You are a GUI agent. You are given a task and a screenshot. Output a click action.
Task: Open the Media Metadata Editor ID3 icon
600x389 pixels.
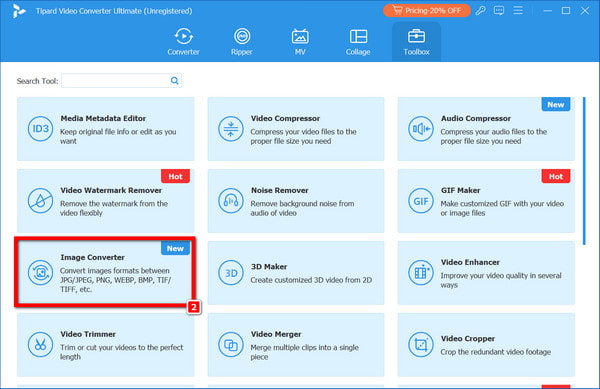click(x=40, y=129)
